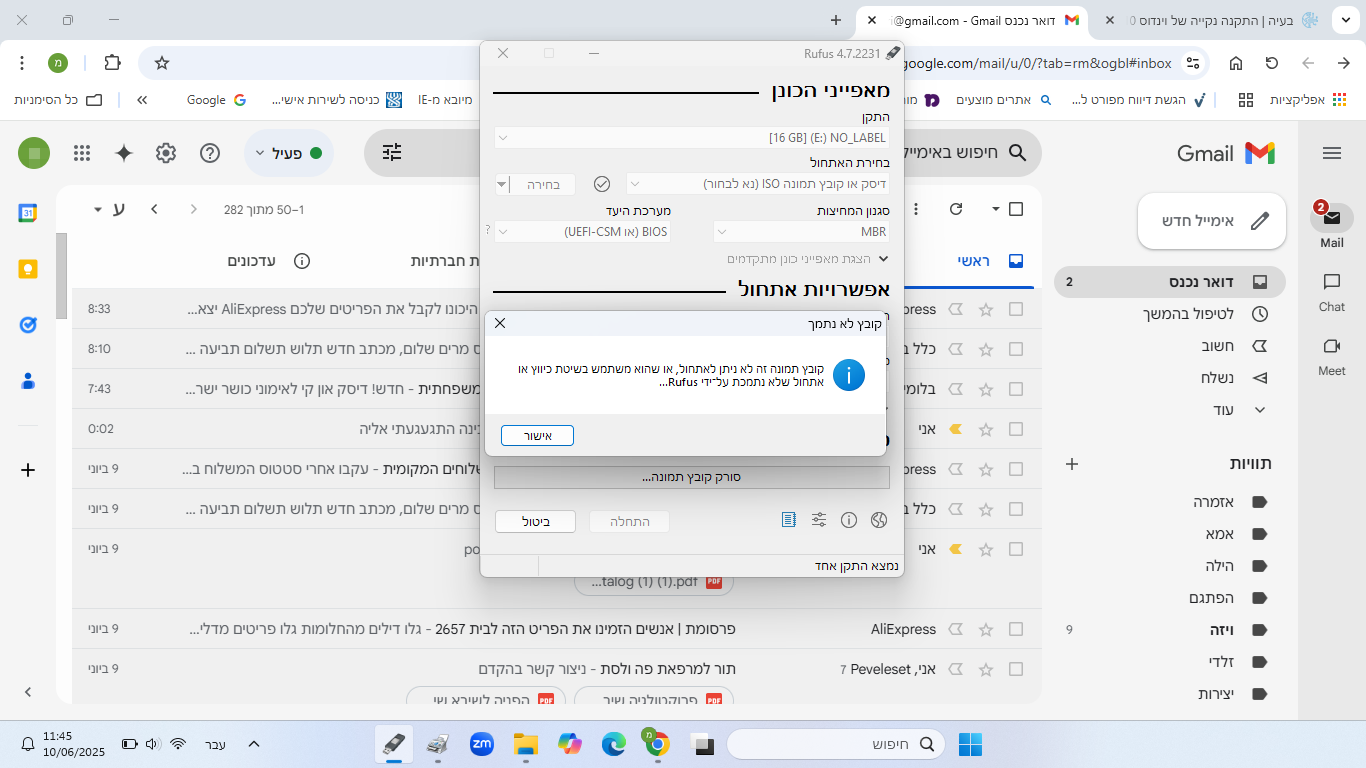
Task: Open דואר נכנס folder
Action: [1170, 282]
